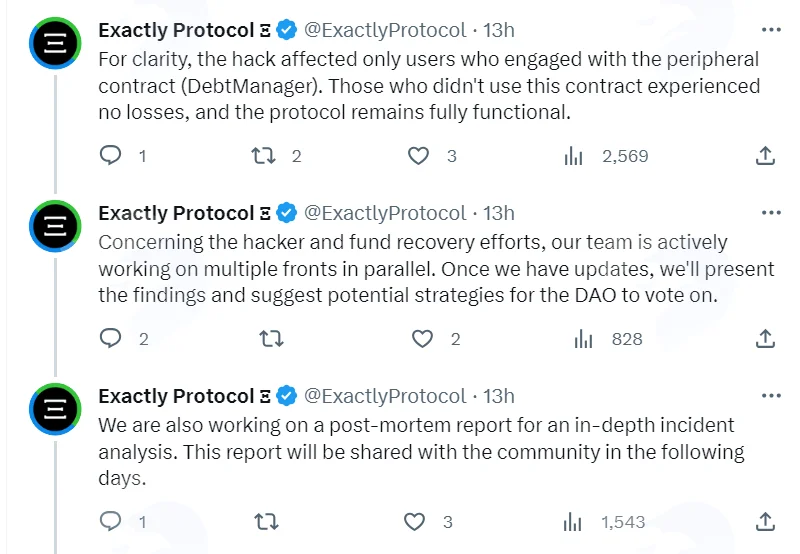The image size is (800, 554).
Task: Open Exactly Protocol avatar on the second tweet
Action: pos(55,226)
